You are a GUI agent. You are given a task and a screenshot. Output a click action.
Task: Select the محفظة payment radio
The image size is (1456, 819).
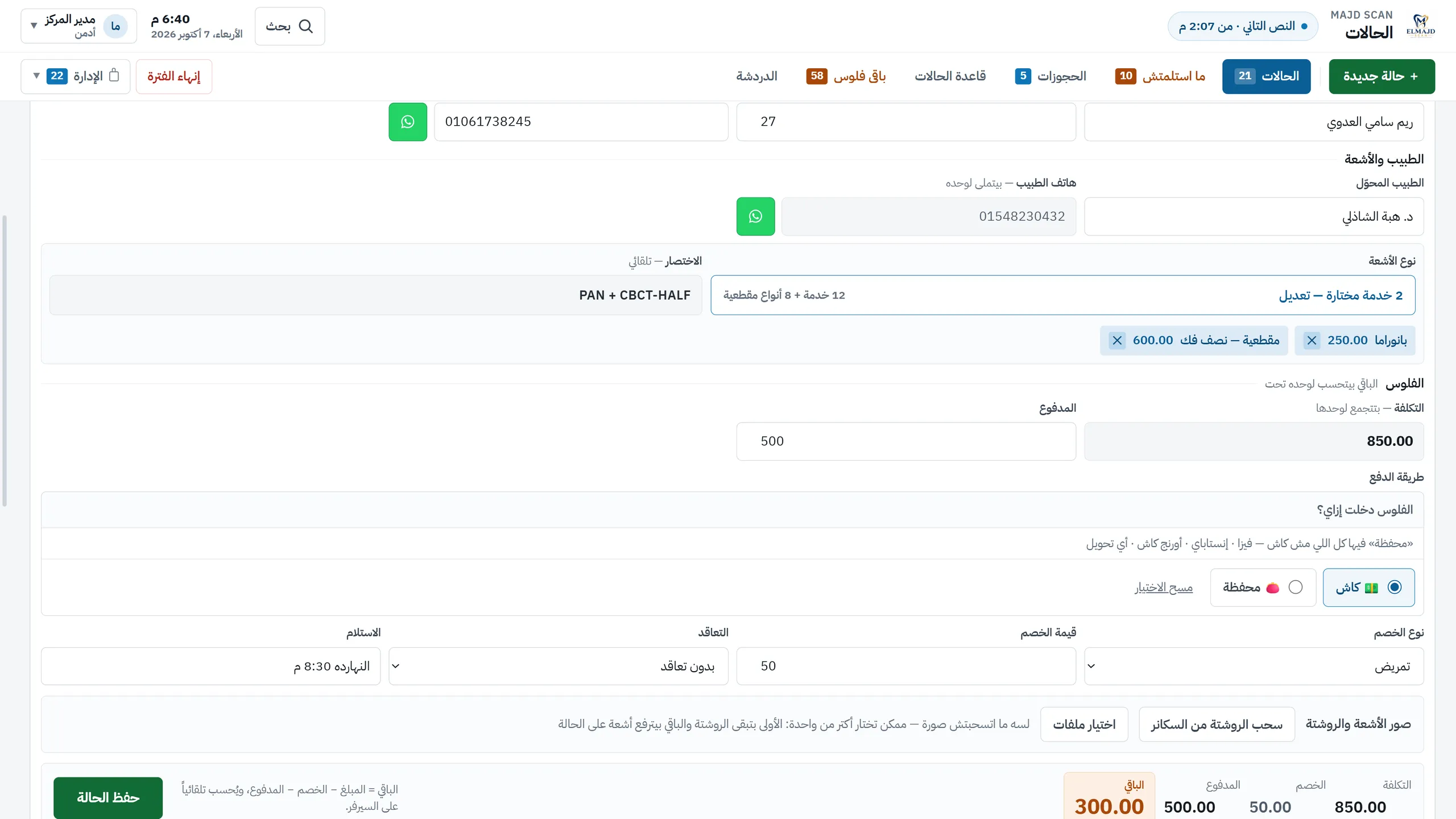(x=1296, y=588)
